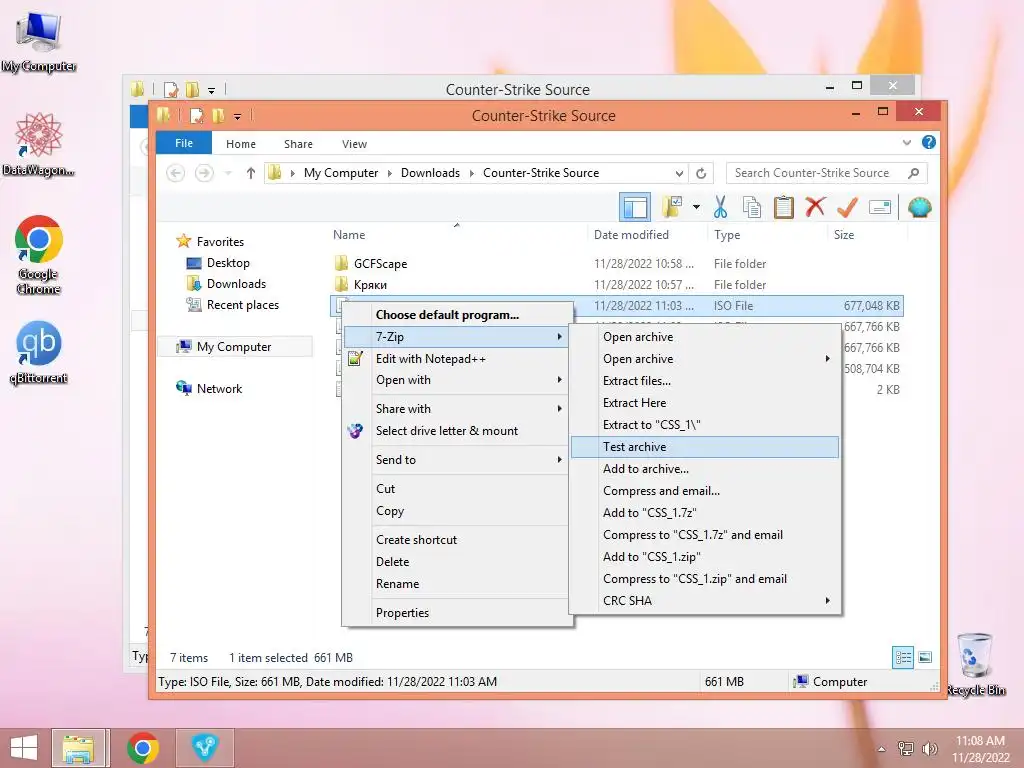Click the Up arrow navigation button

[251, 173]
